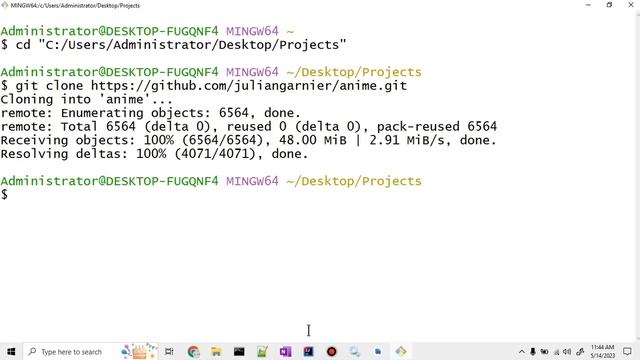The width and height of the screenshot is (640, 360).
Task: Switch to the Git Bash taskbar icon
Action: (x=400, y=351)
